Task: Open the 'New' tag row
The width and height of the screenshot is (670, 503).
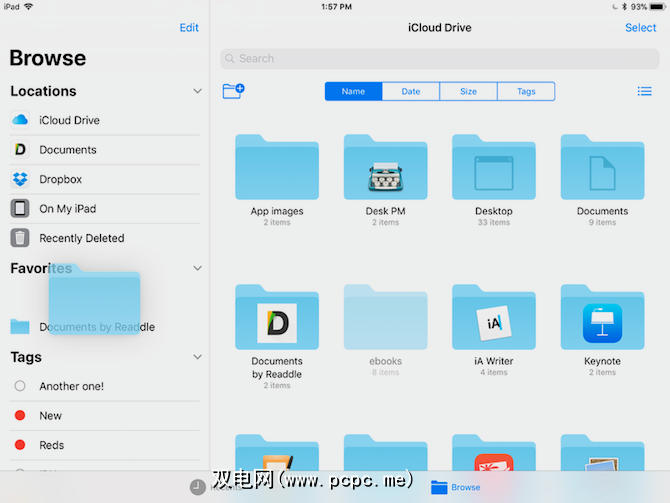Action: 105,415
